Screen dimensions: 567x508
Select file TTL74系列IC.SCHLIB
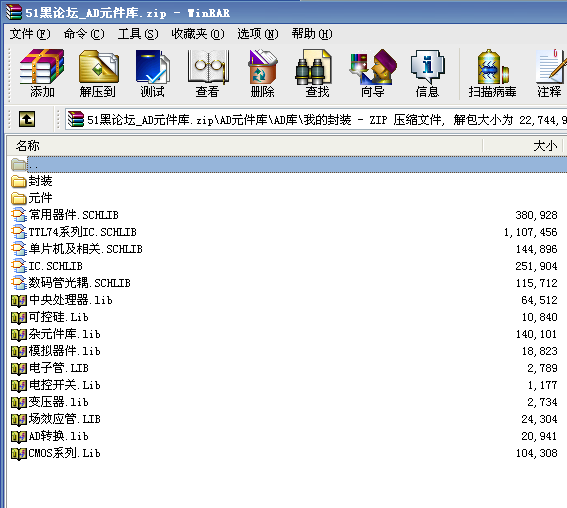(82, 232)
